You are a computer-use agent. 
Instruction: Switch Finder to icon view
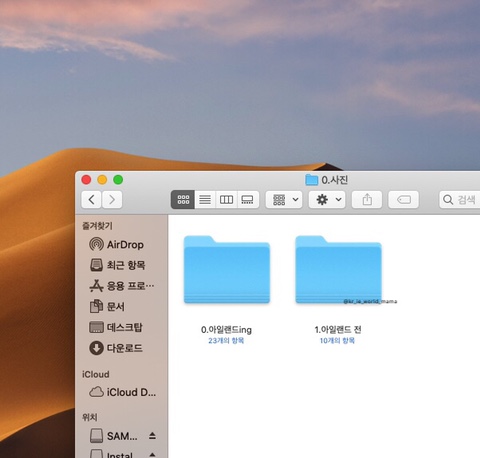click(x=183, y=200)
